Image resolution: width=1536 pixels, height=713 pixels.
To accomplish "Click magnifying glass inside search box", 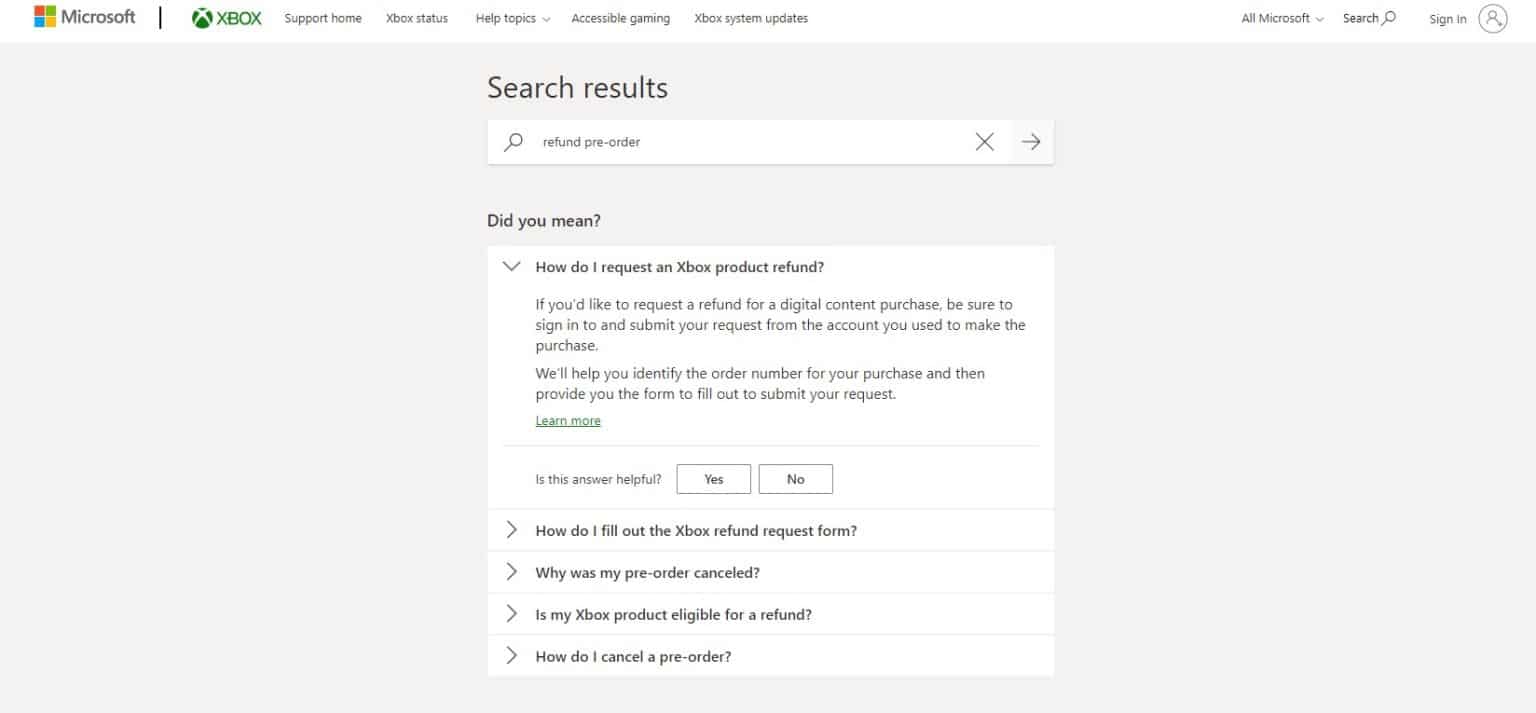I will point(513,142).
